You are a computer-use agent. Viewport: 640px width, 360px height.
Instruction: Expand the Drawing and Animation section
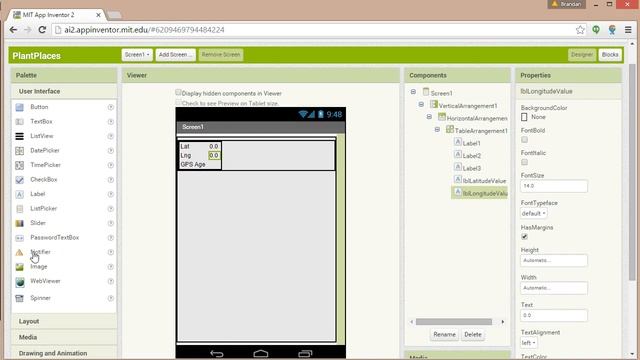pyautogui.click(x=64, y=353)
